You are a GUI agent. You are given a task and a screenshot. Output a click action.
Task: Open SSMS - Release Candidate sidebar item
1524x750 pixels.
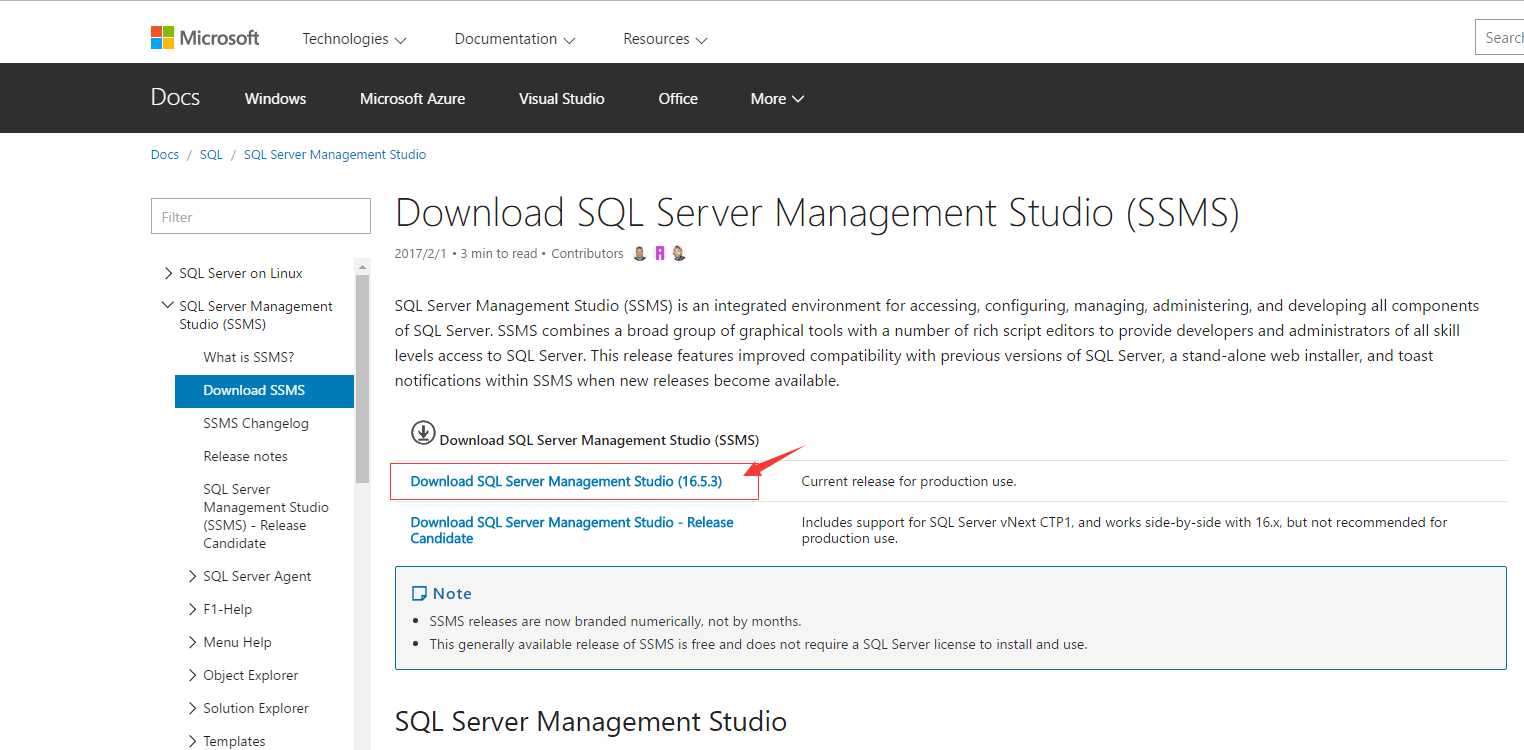click(x=266, y=516)
